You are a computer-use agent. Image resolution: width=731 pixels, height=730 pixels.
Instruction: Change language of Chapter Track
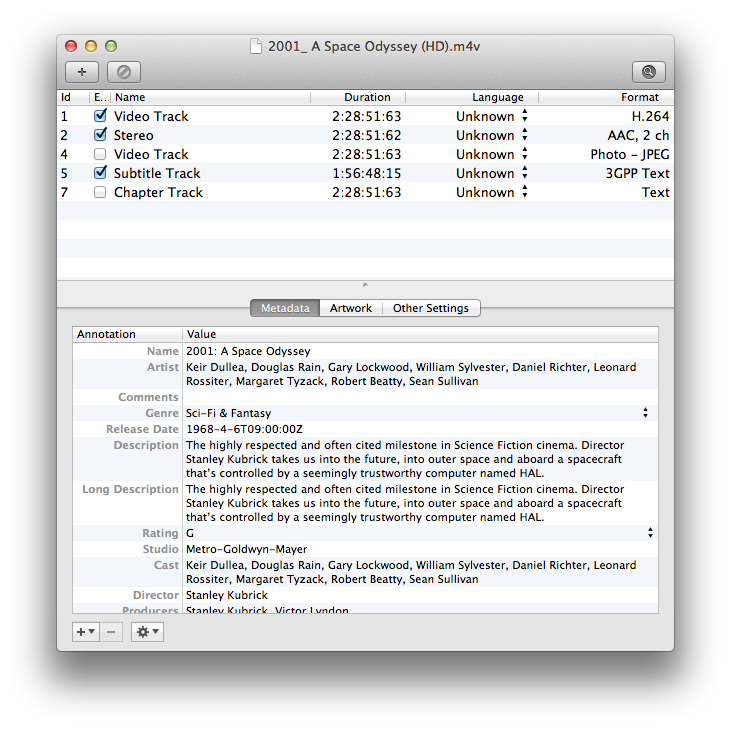point(525,192)
